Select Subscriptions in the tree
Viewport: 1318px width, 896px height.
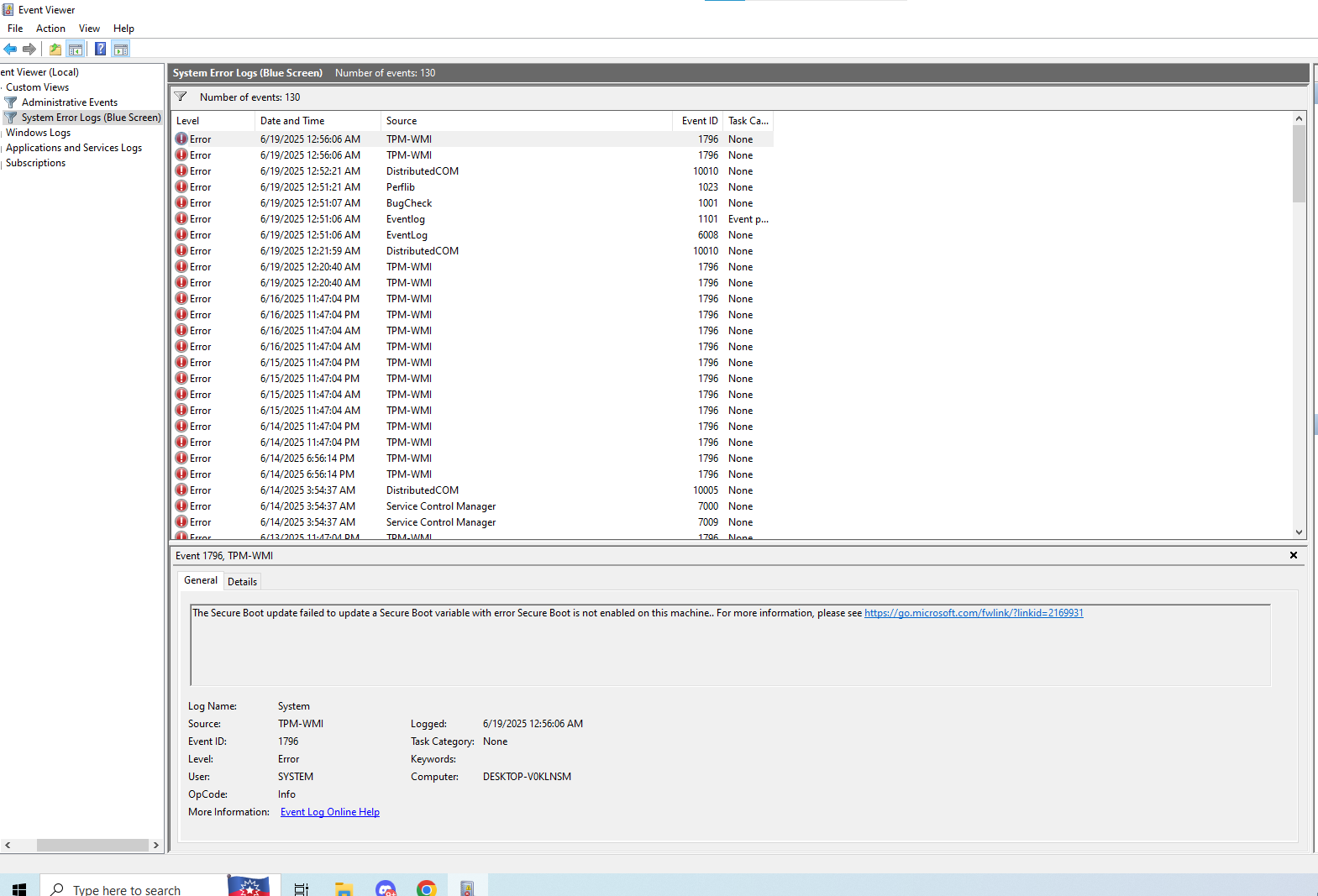(x=35, y=163)
